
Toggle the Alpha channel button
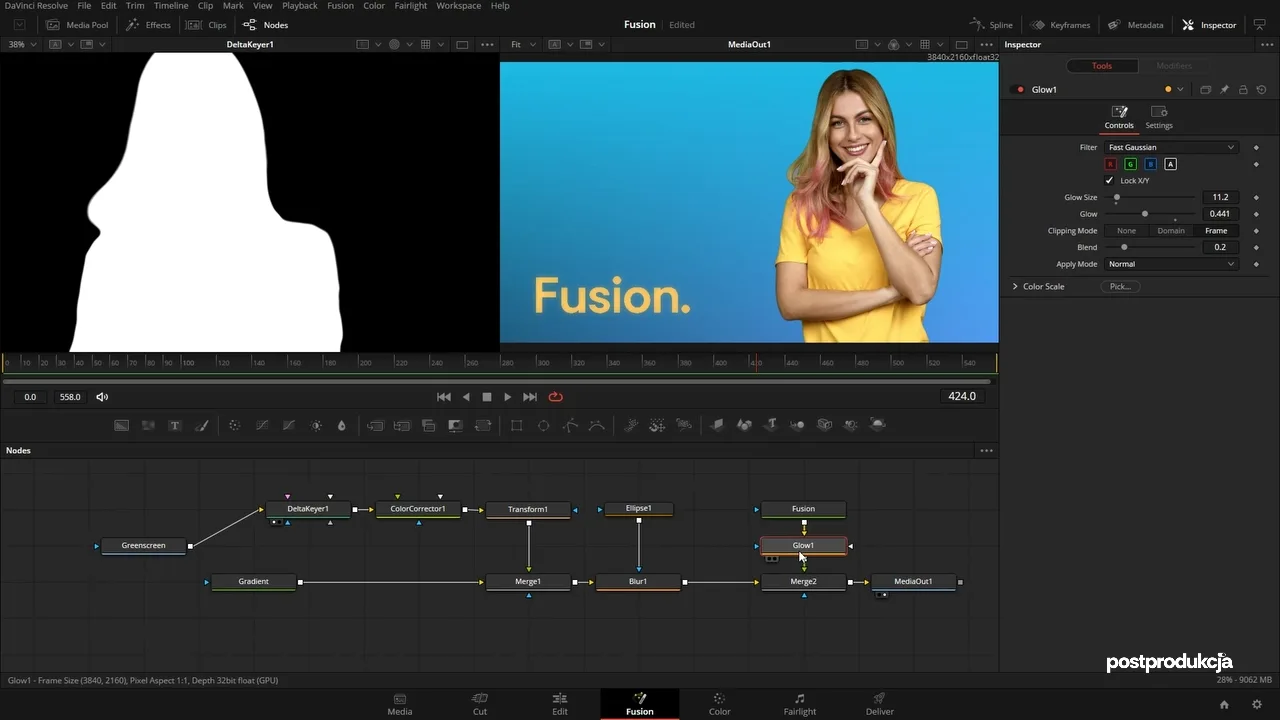pyautogui.click(x=1170, y=164)
